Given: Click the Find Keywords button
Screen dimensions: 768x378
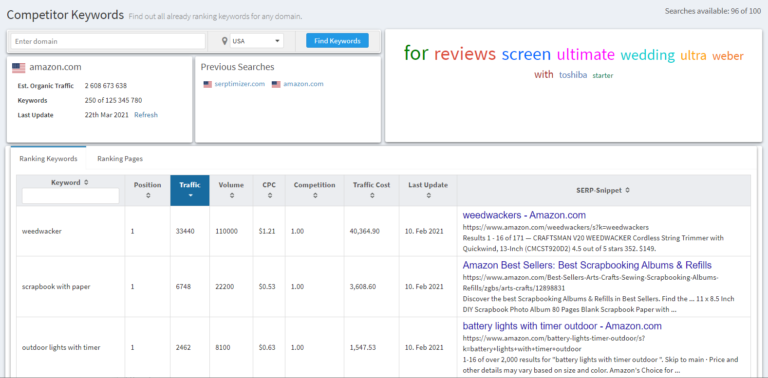Looking at the screenshot, I should point(337,41).
